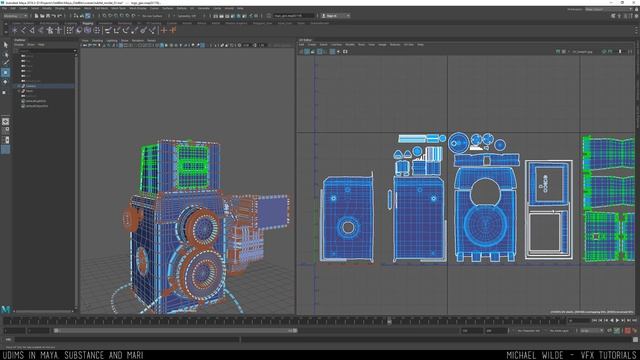Click the Open Scene folder icon
The width and height of the screenshot is (640, 360).
[x=42, y=16]
